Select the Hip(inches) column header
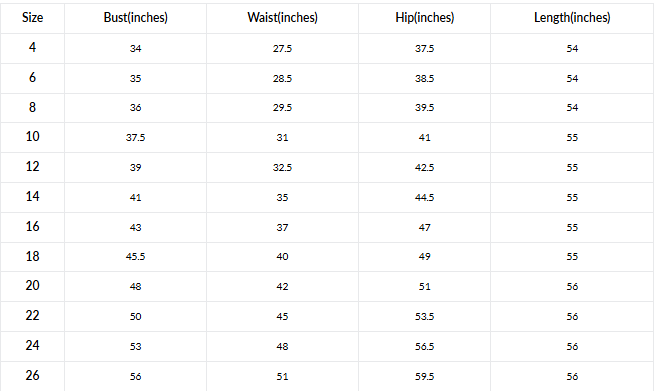This screenshot has width=655, height=391. tap(425, 18)
